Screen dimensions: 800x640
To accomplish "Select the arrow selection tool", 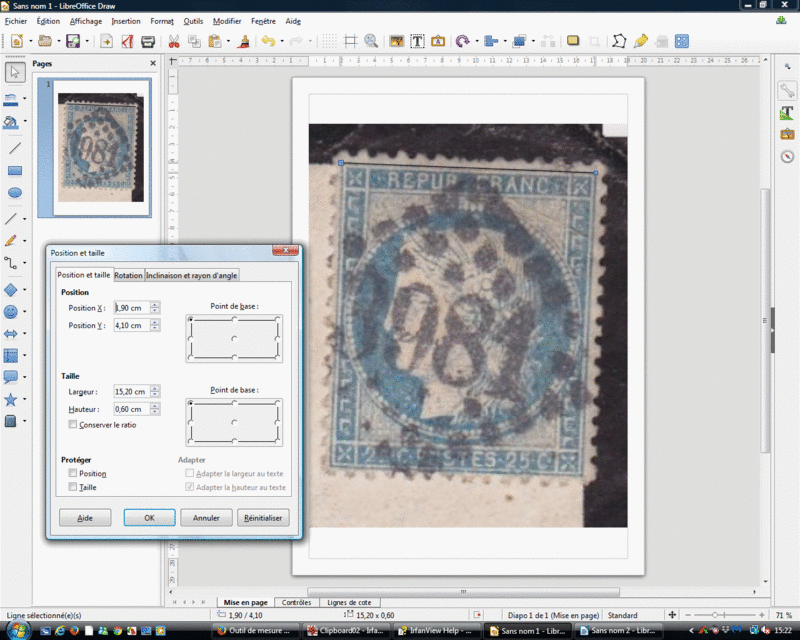I will point(15,72).
